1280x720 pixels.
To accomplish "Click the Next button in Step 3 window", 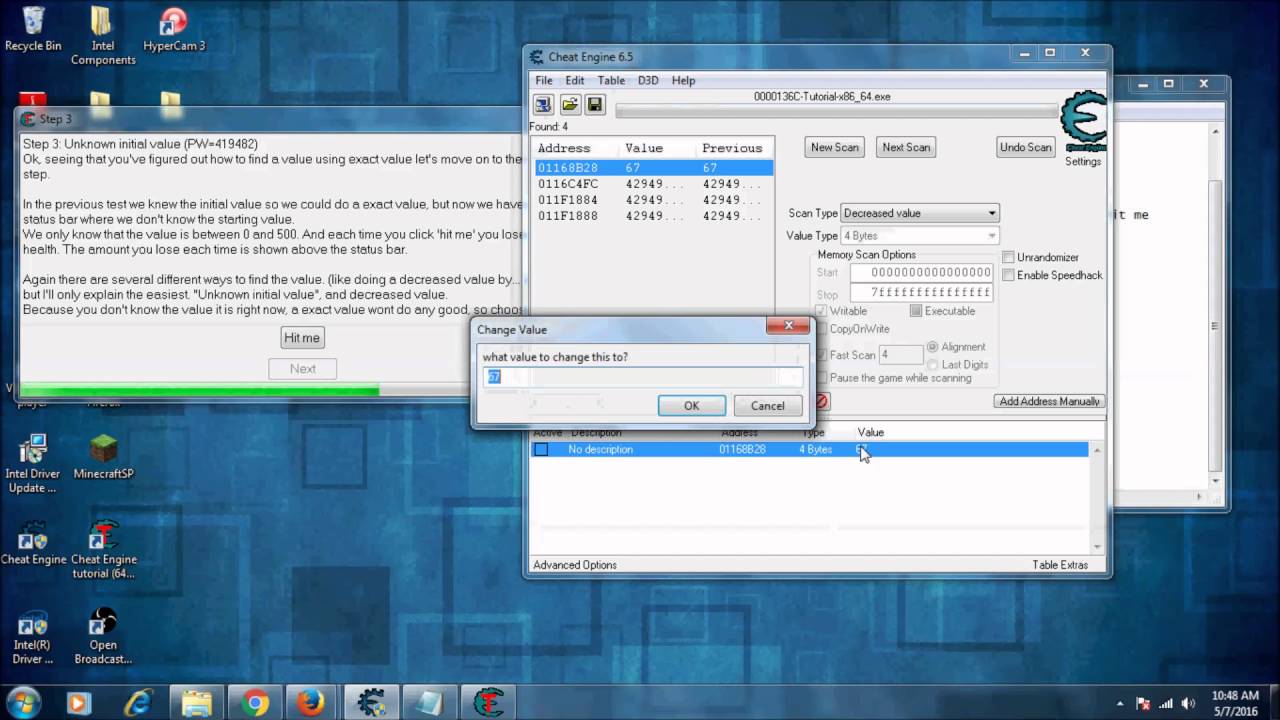I will [x=303, y=369].
